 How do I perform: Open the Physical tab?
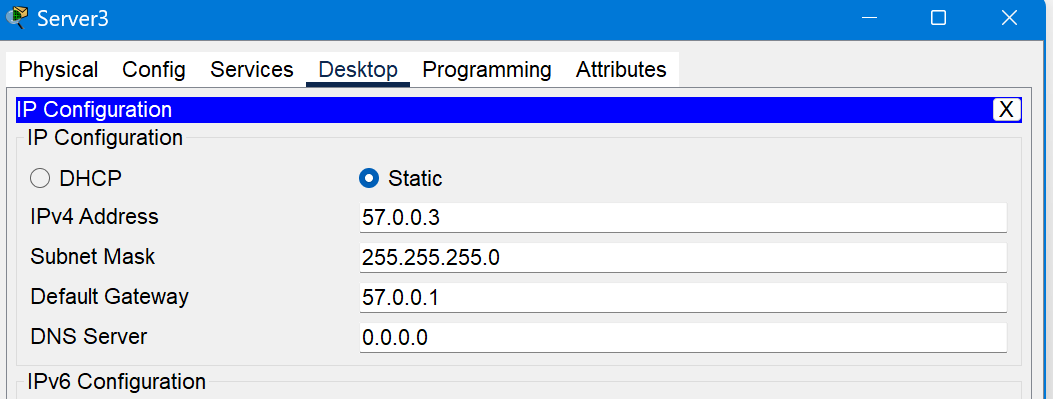pyautogui.click(x=58, y=70)
